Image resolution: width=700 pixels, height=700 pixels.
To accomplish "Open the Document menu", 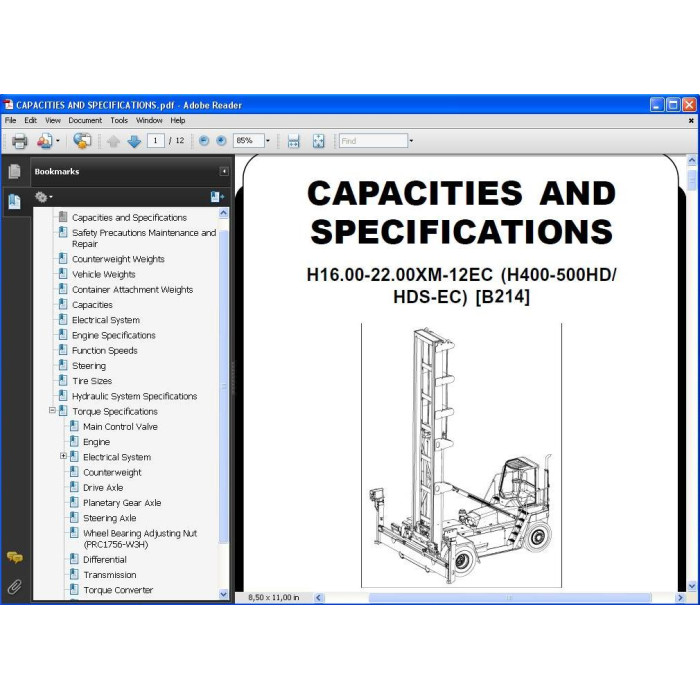I will [85, 121].
